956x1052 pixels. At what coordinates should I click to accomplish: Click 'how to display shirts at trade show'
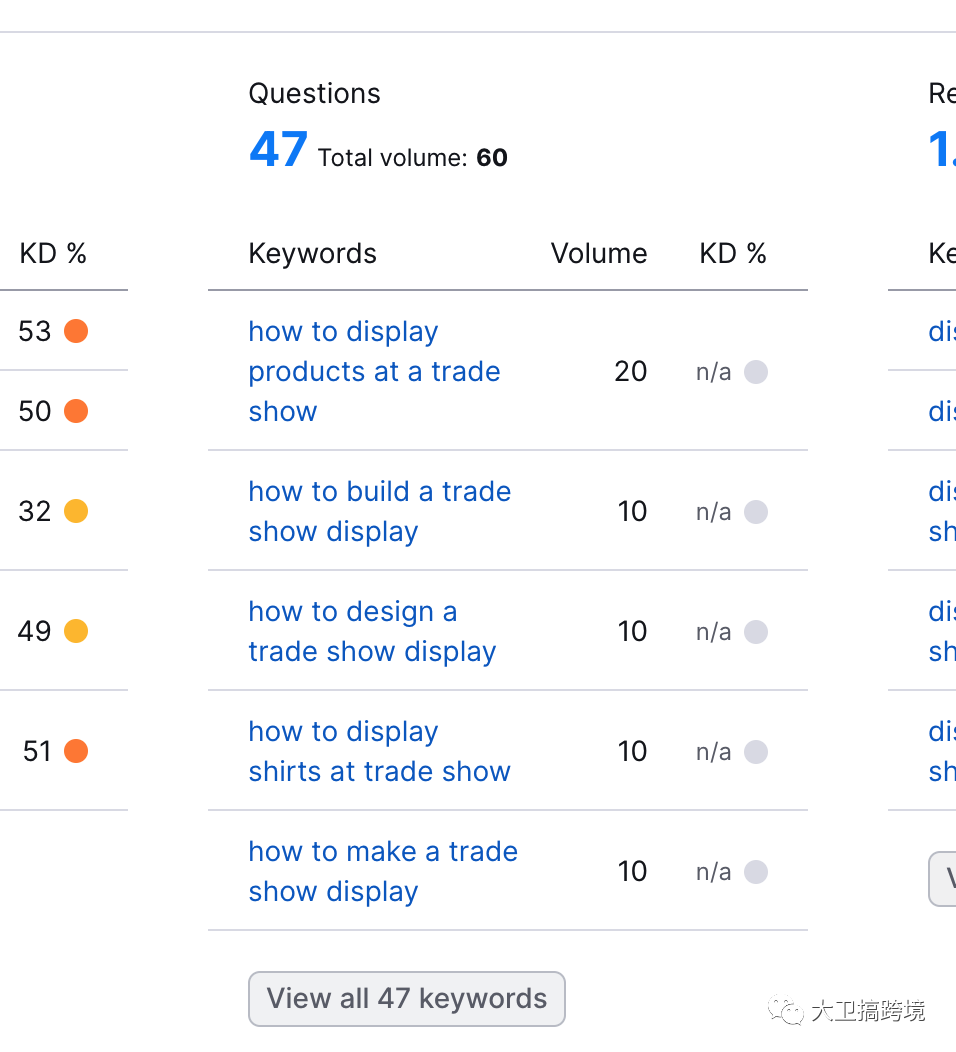coord(379,751)
